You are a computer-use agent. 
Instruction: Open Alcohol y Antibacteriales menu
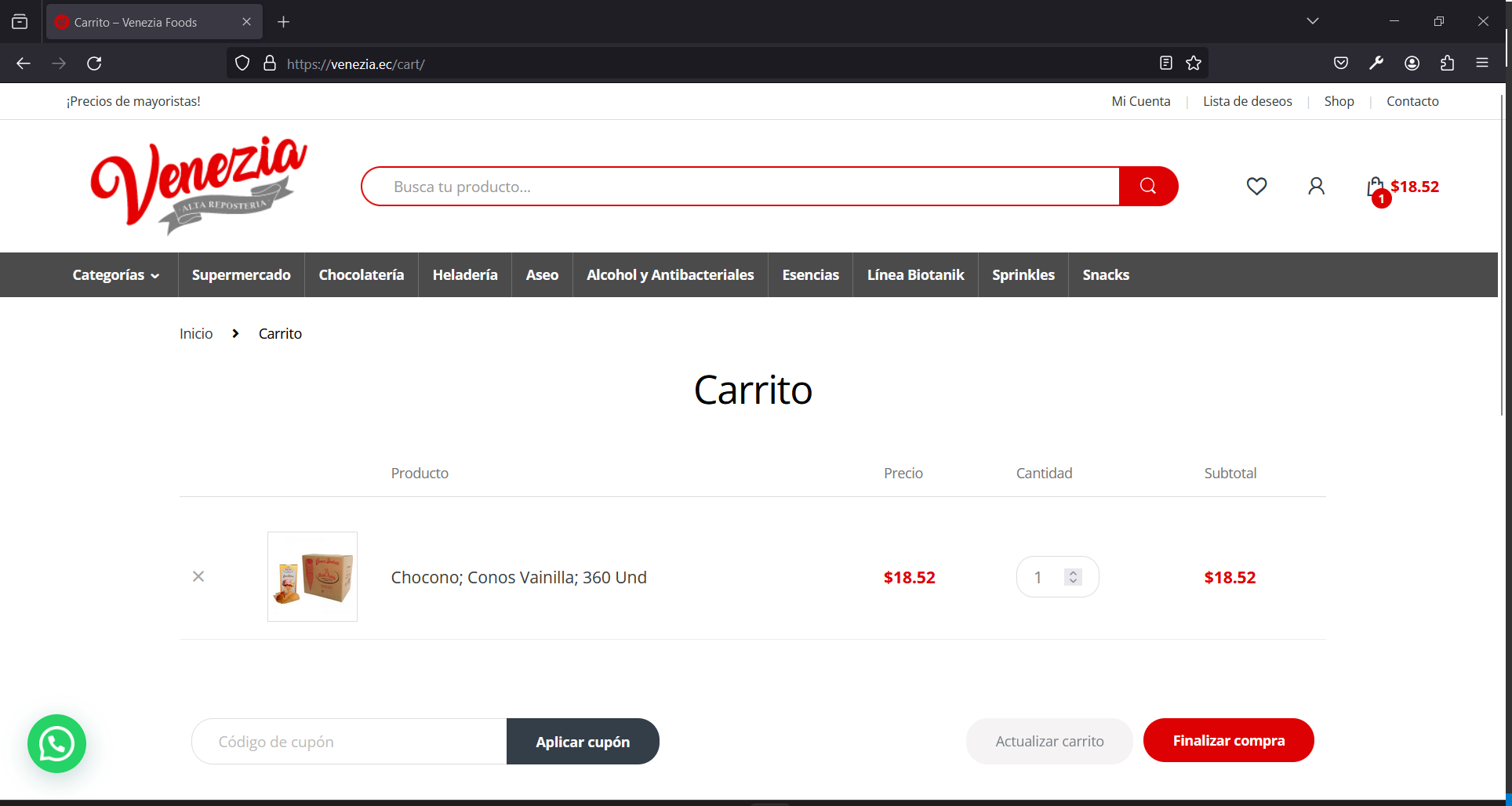pyautogui.click(x=671, y=275)
